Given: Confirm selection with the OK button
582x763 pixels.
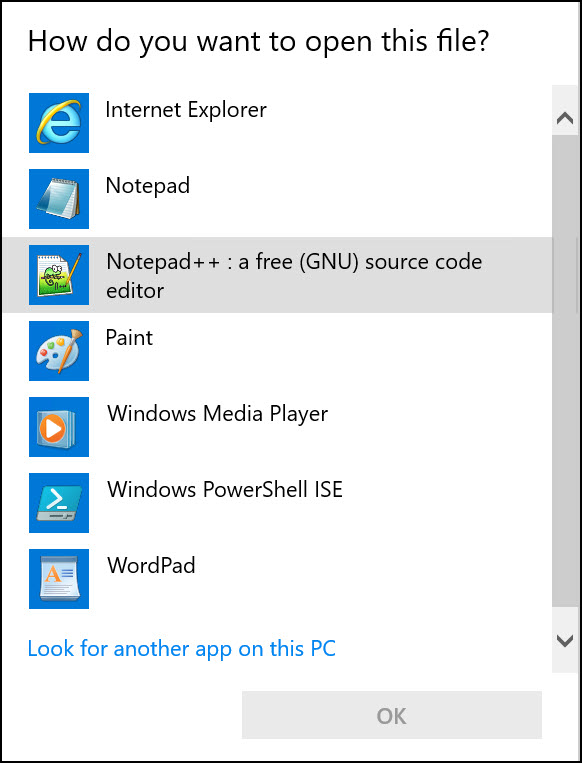Looking at the screenshot, I should click(392, 715).
